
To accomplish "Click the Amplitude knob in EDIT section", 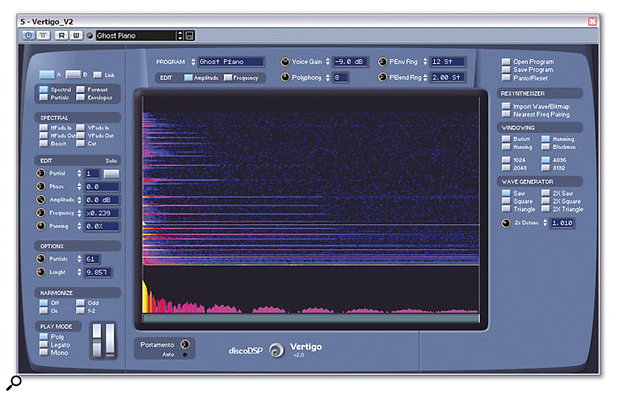I will [40, 200].
